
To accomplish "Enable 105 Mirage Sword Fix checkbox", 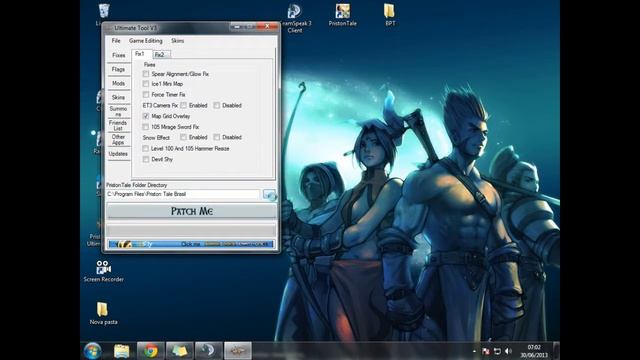I will click(146, 127).
